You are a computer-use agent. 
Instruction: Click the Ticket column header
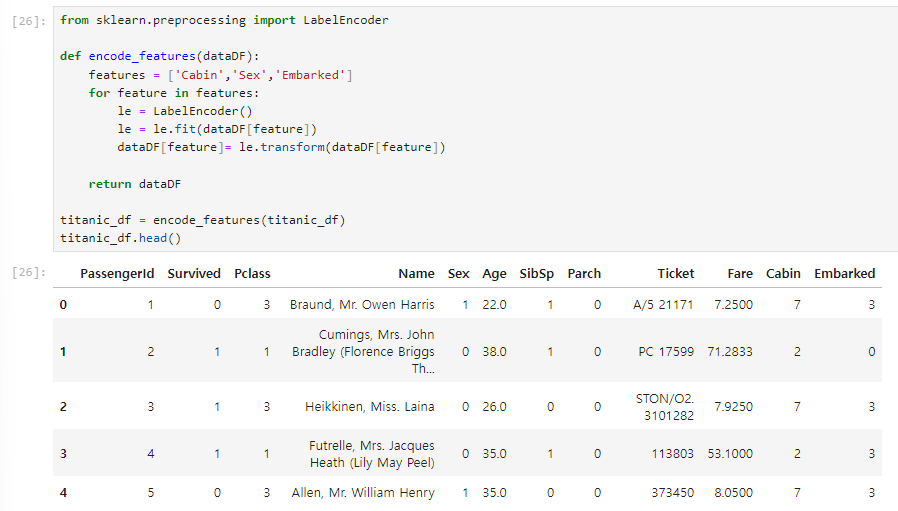pyautogui.click(x=675, y=274)
